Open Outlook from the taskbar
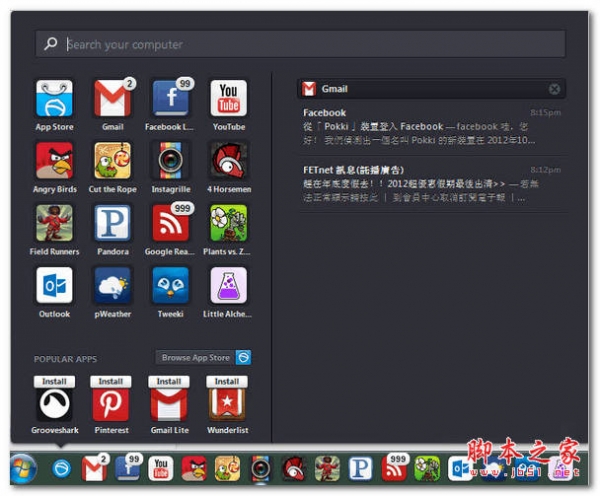600x496 pixels. click(460, 469)
